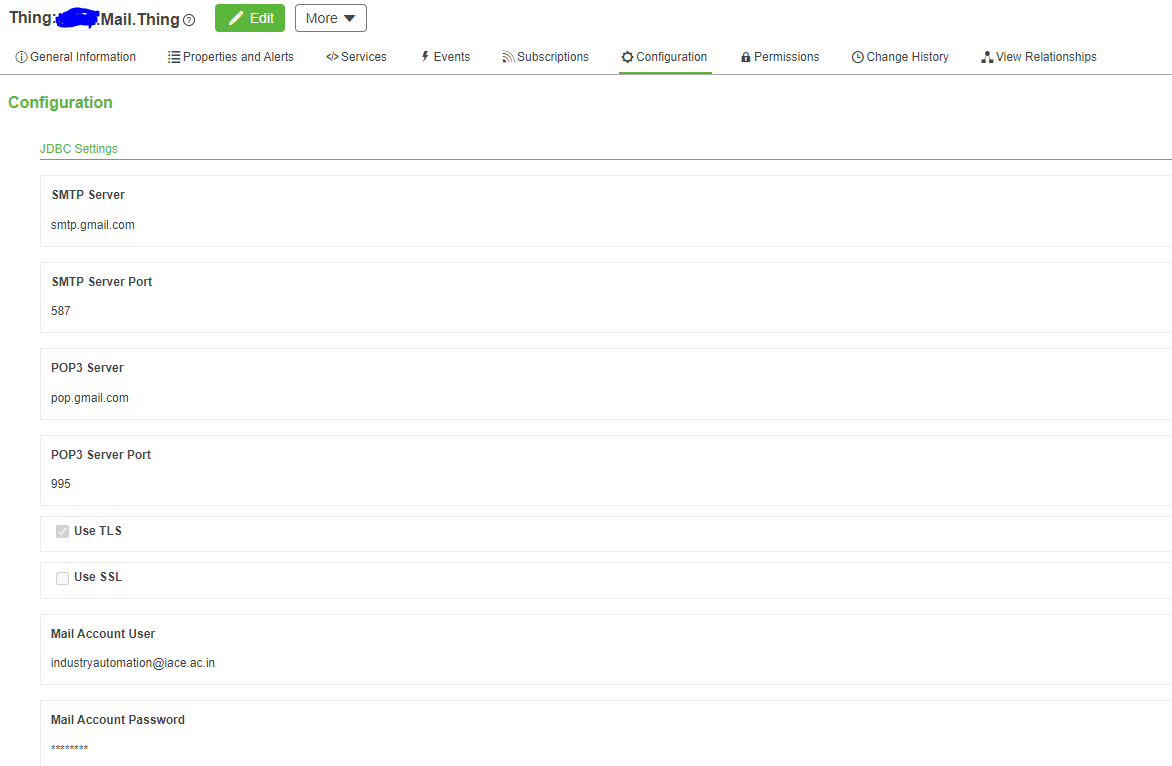Click the masked Mail Account Password value

click(x=68, y=748)
